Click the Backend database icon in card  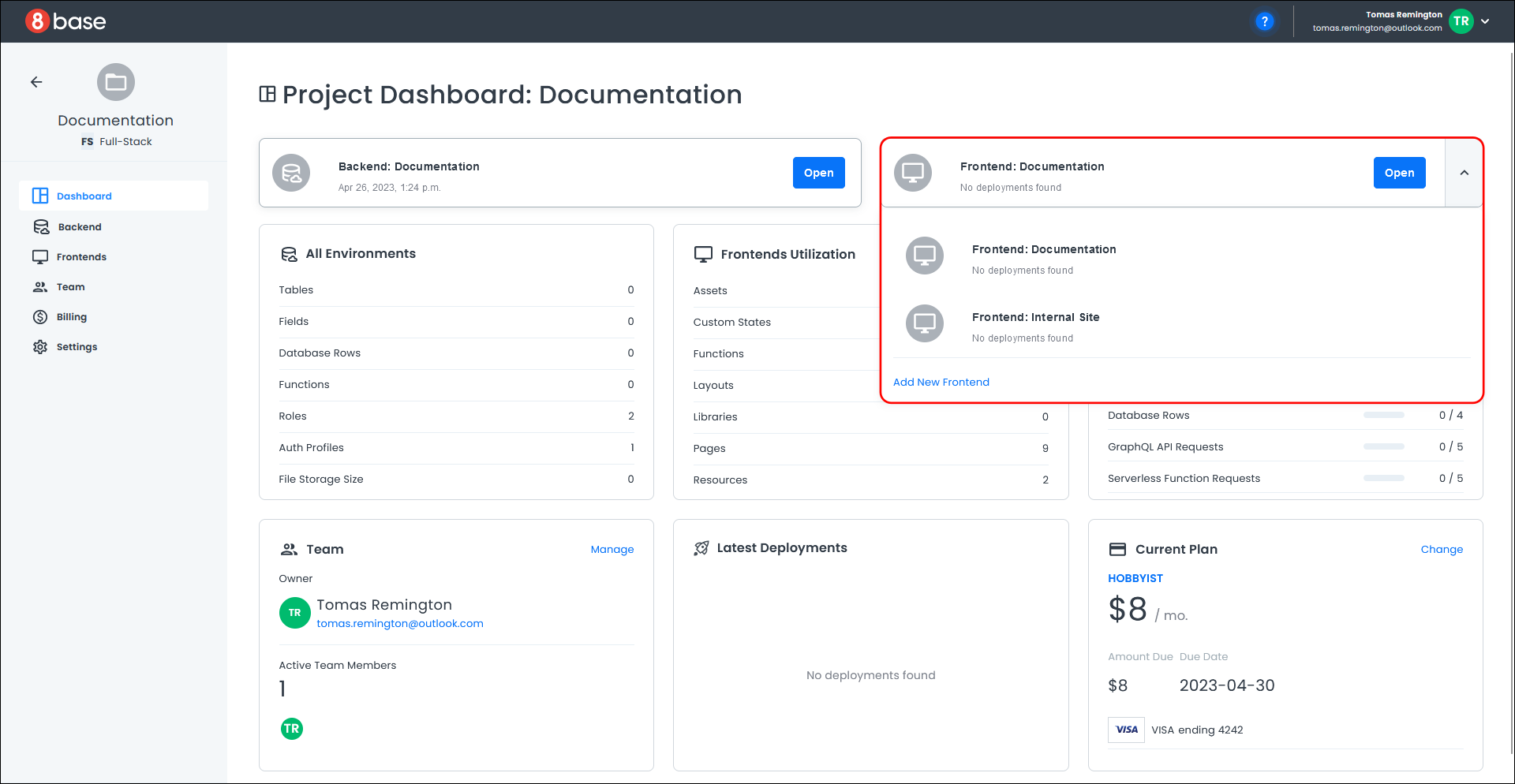point(291,173)
